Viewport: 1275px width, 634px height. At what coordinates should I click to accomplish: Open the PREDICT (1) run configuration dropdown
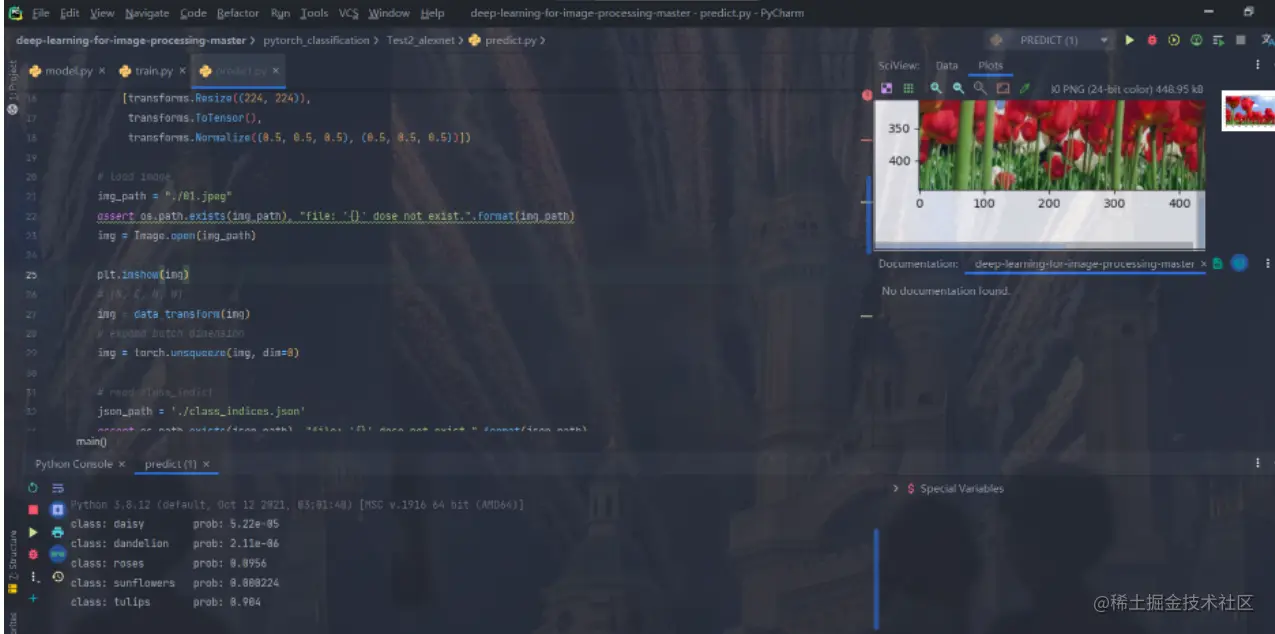(1048, 40)
